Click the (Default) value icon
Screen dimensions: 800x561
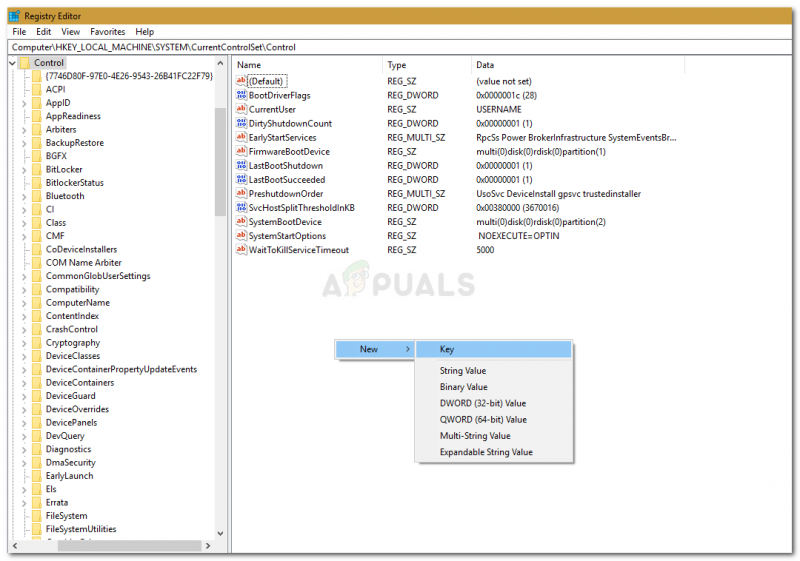tap(241, 81)
